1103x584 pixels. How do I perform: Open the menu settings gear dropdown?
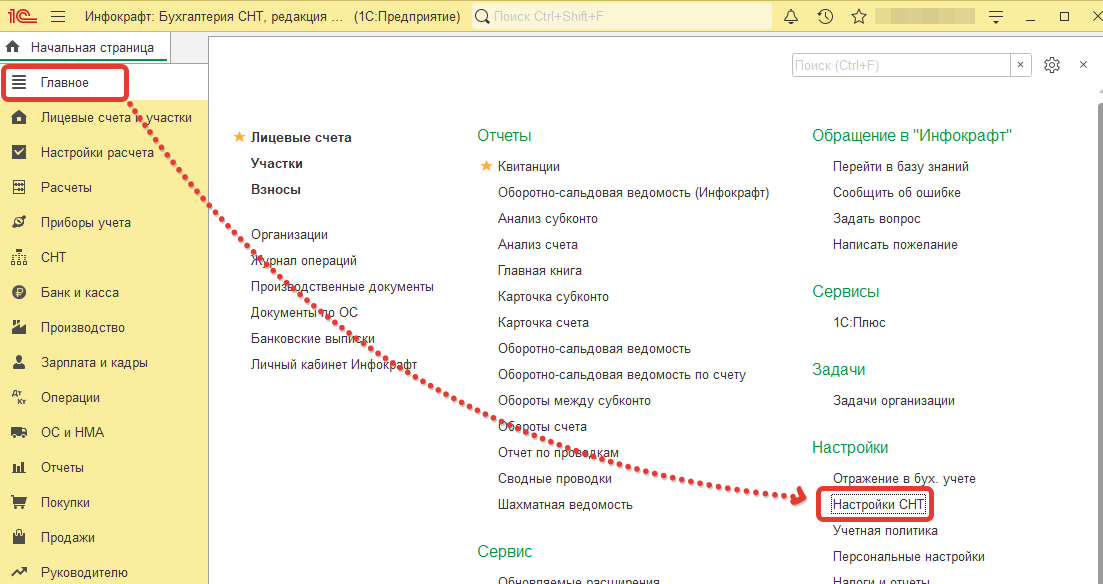[1052, 65]
